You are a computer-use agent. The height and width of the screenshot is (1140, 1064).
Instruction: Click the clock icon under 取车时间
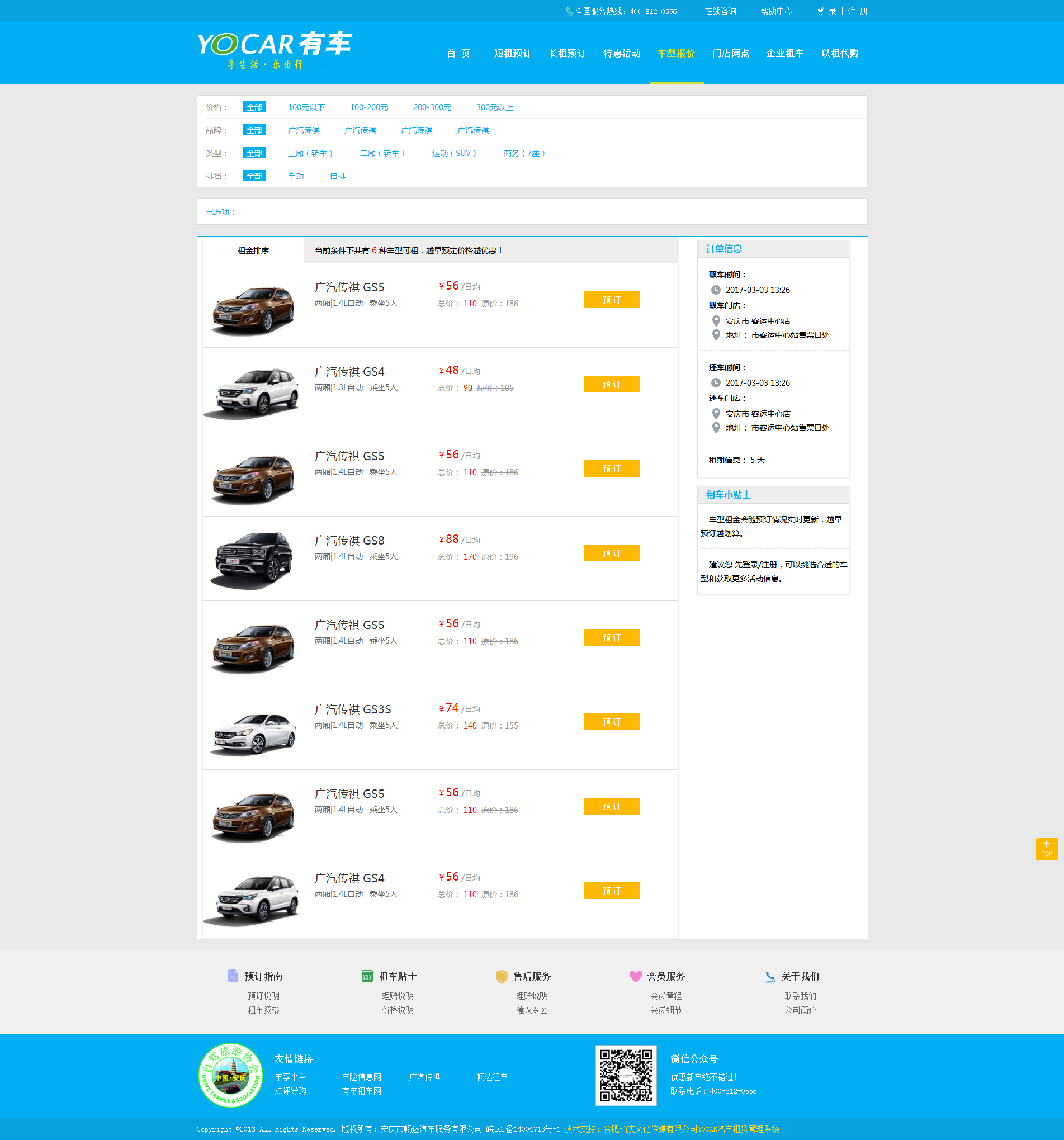pos(716,290)
